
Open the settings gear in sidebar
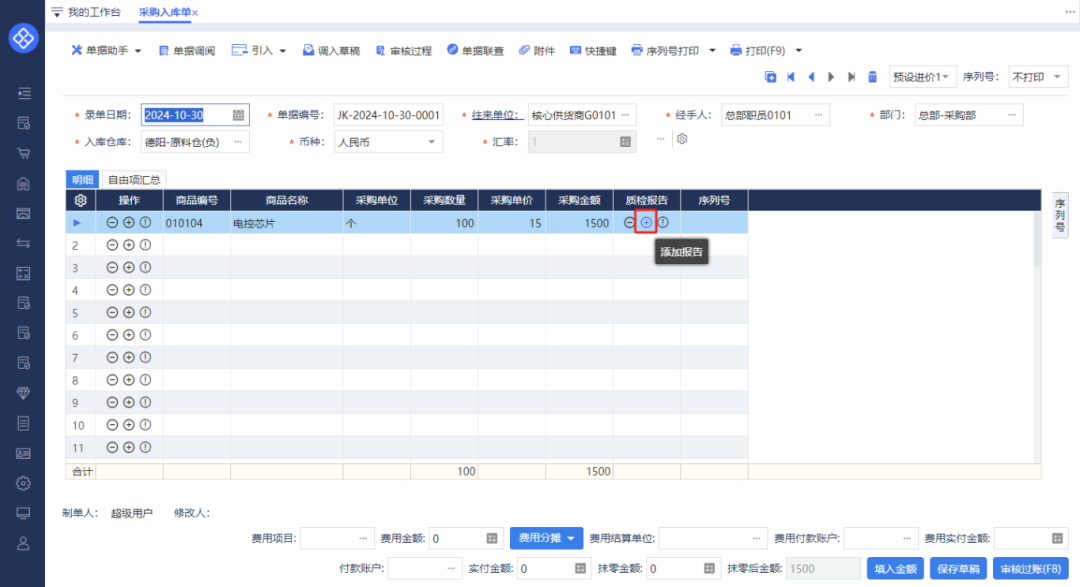(23, 483)
